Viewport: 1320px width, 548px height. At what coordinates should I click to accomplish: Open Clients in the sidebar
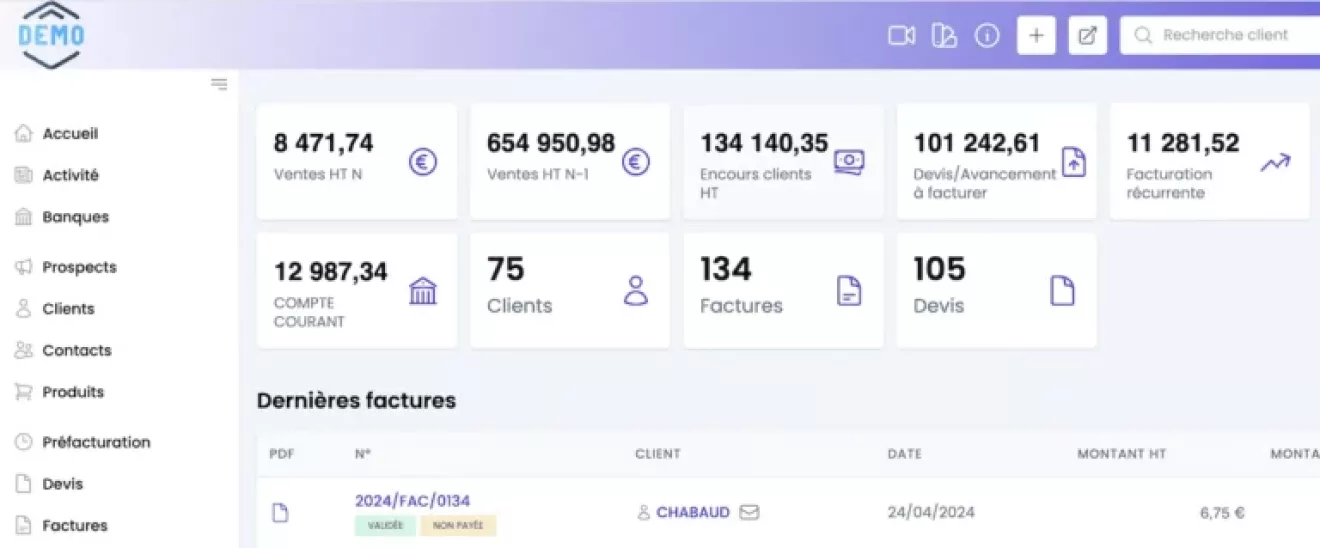[x=69, y=309]
